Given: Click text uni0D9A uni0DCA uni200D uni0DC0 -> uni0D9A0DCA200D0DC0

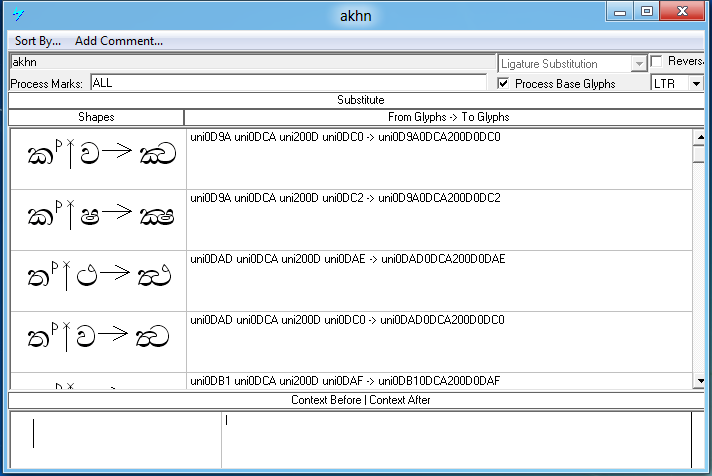Looking at the screenshot, I should pyautogui.click(x=345, y=137).
